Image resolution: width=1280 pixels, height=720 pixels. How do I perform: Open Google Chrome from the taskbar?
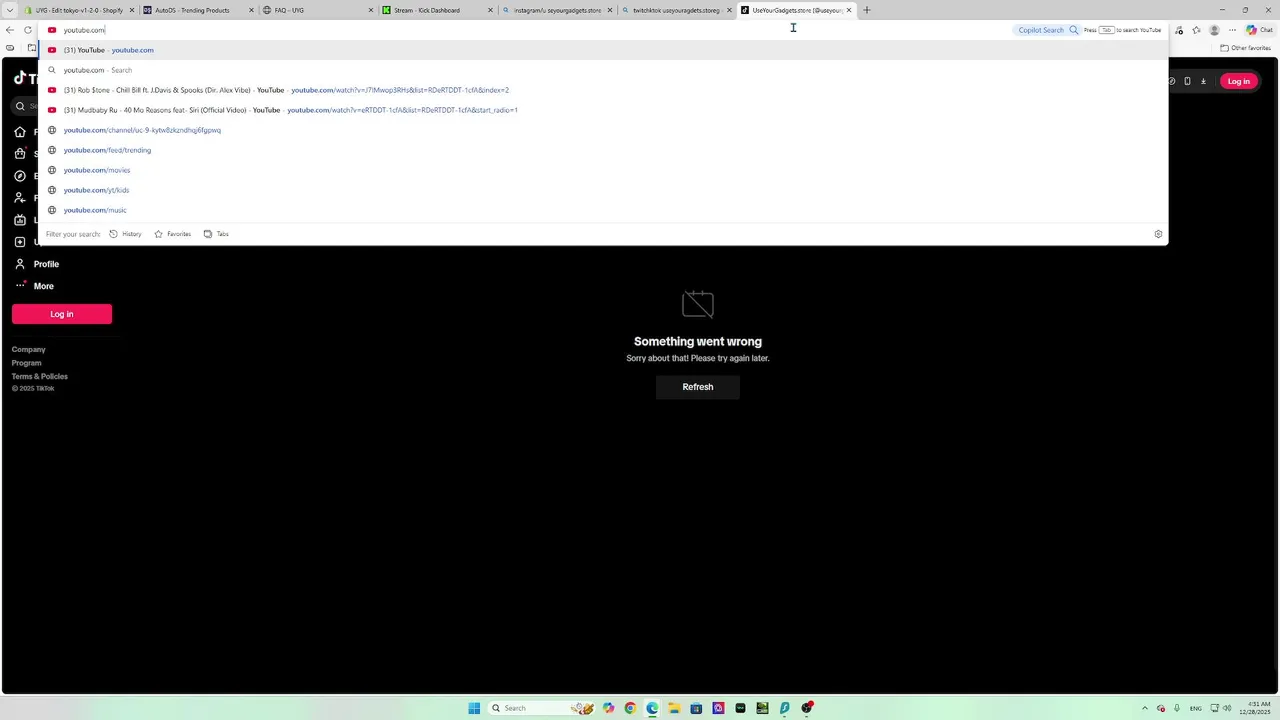pyautogui.click(x=630, y=708)
